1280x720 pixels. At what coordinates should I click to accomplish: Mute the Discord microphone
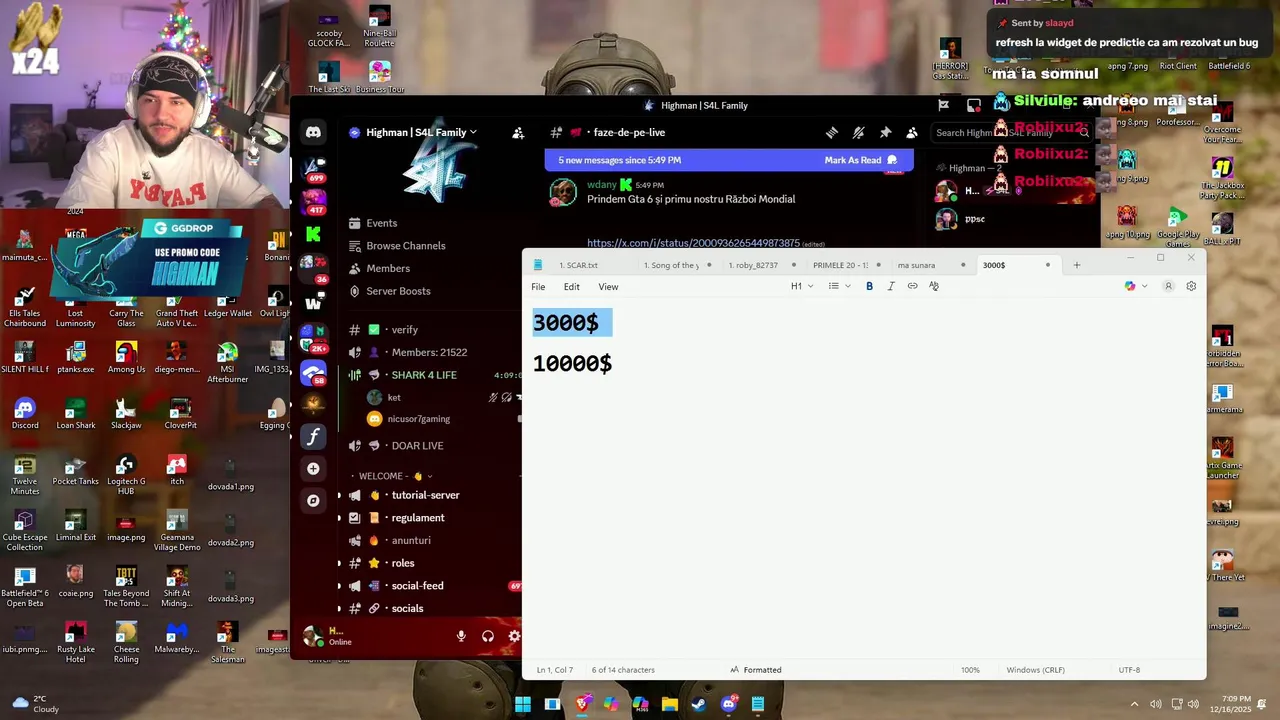coord(461,636)
